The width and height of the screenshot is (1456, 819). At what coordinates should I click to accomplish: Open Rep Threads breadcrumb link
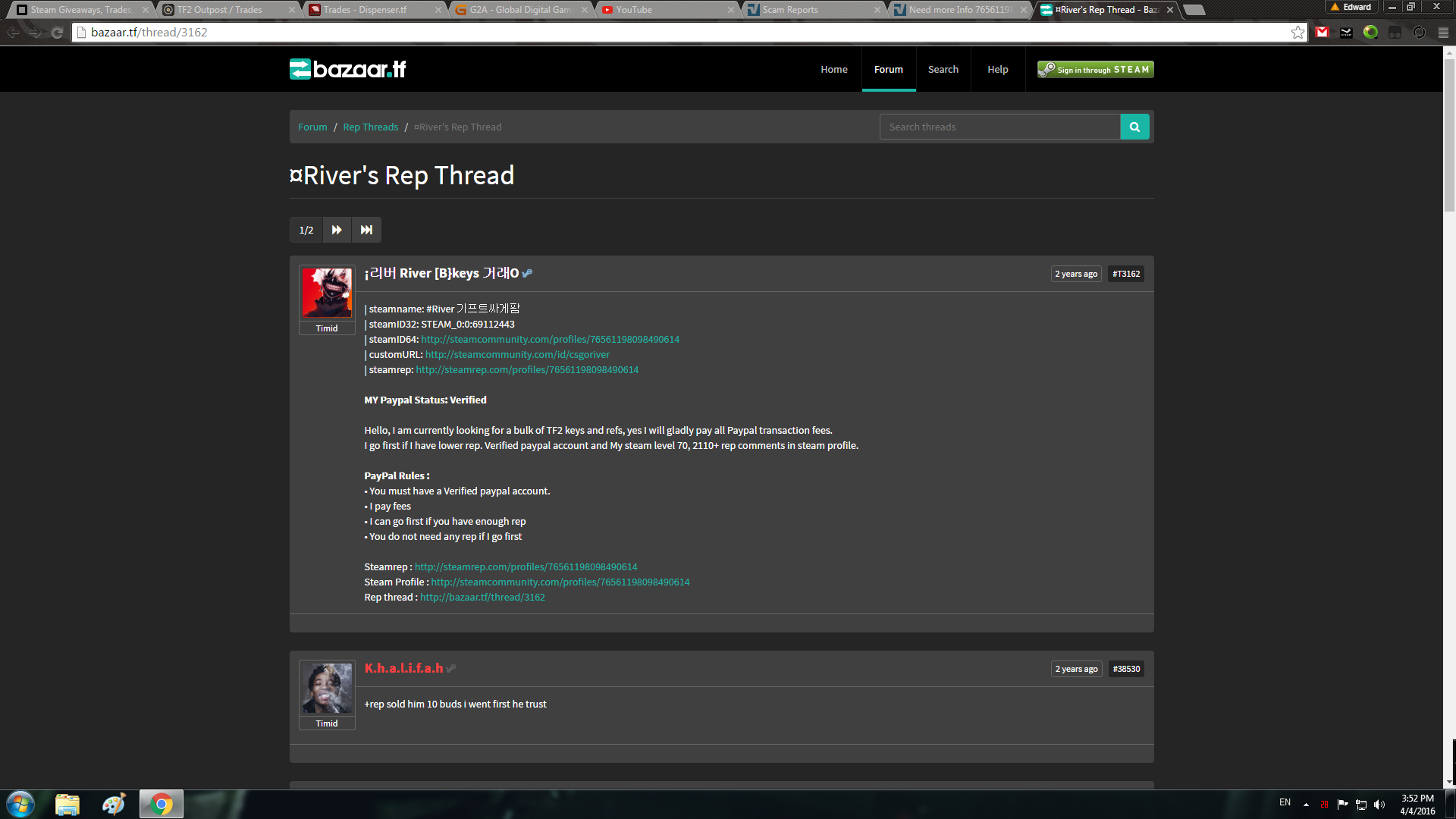370,127
